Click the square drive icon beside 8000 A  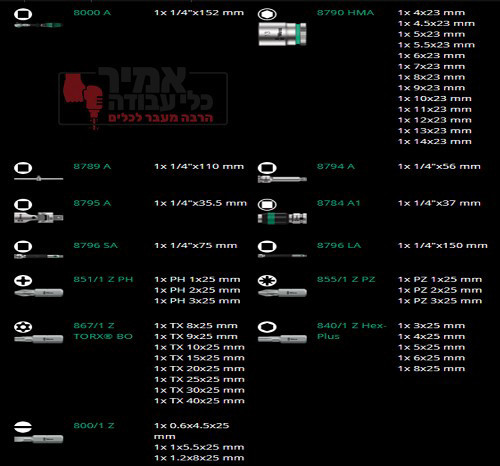click(23, 14)
